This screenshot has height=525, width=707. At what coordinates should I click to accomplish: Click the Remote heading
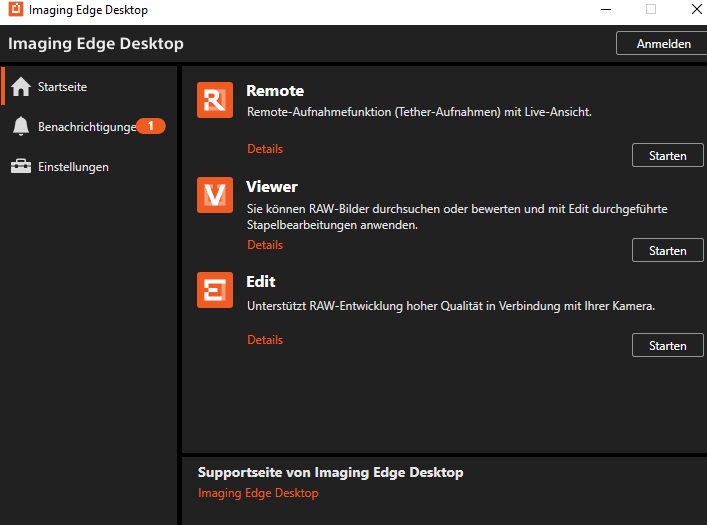pyautogui.click(x=275, y=91)
